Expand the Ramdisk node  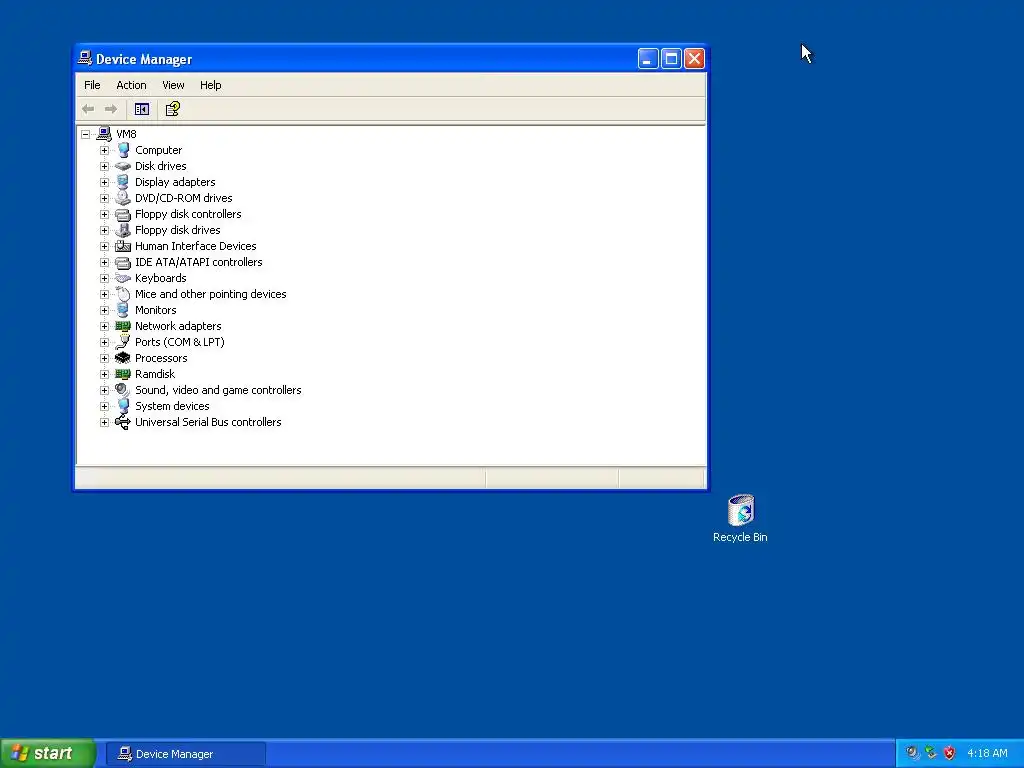pyautogui.click(x=104, y=374)
